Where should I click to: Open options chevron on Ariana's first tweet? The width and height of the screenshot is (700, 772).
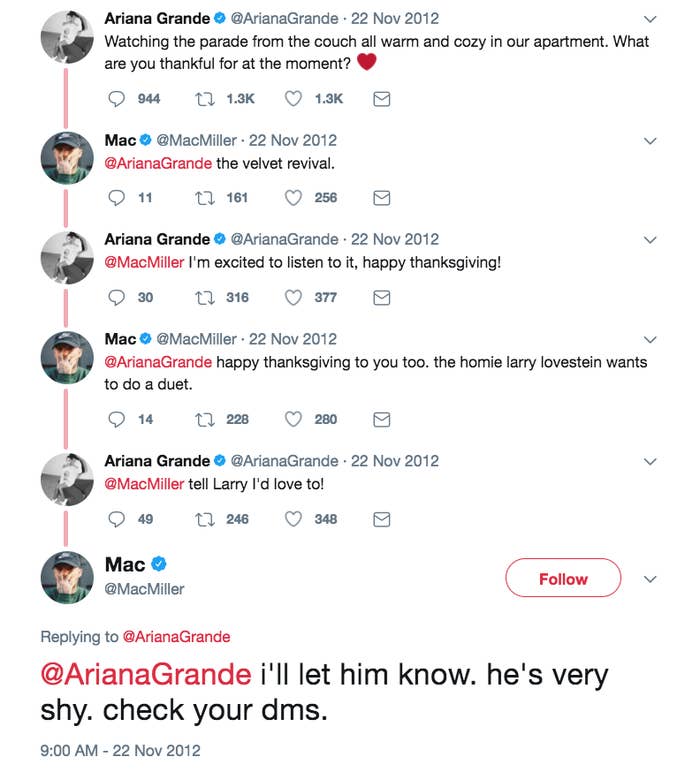650,19
